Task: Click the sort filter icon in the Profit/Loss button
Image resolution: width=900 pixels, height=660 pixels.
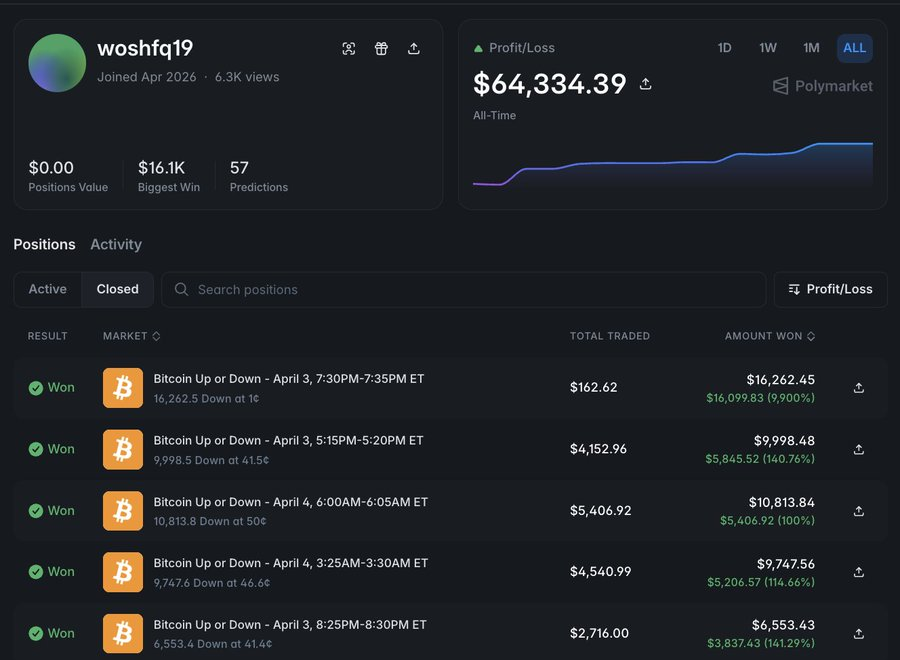Action: click(794, 289)
